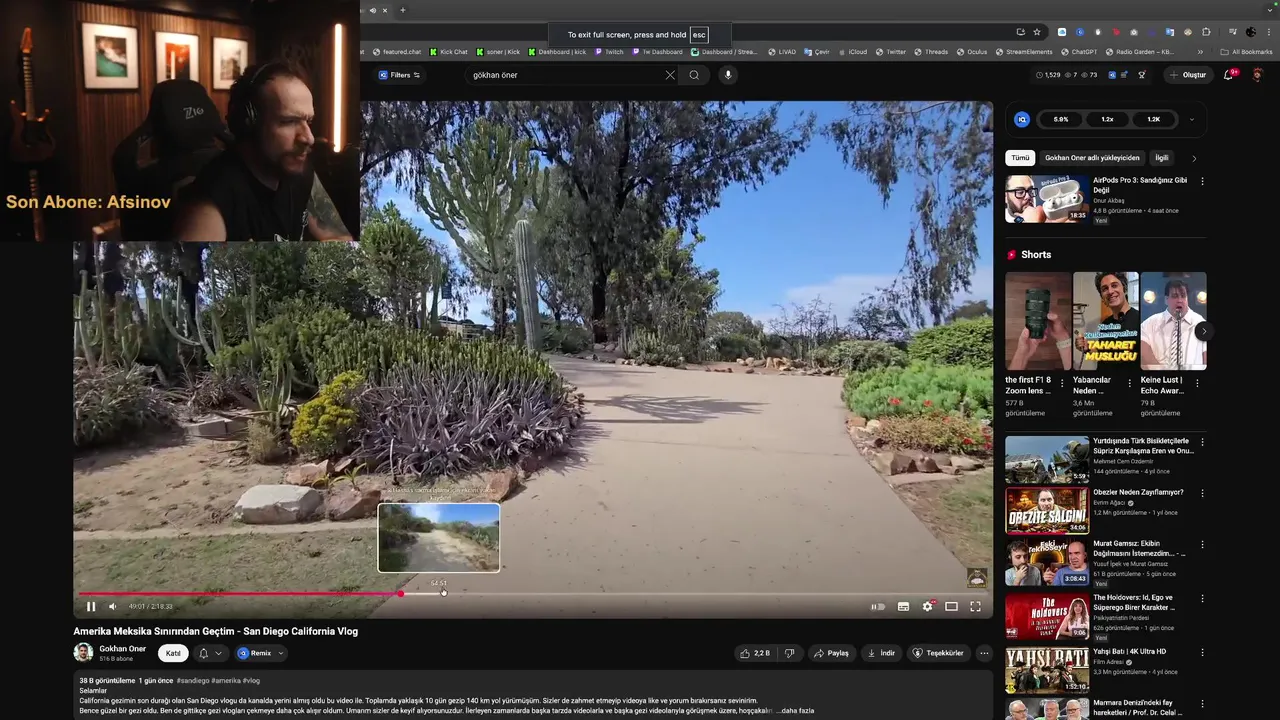Advance the Shorts shelf with next arrow
Image resolution: width=1280 pixels, height=720 pixels.
1204,331
